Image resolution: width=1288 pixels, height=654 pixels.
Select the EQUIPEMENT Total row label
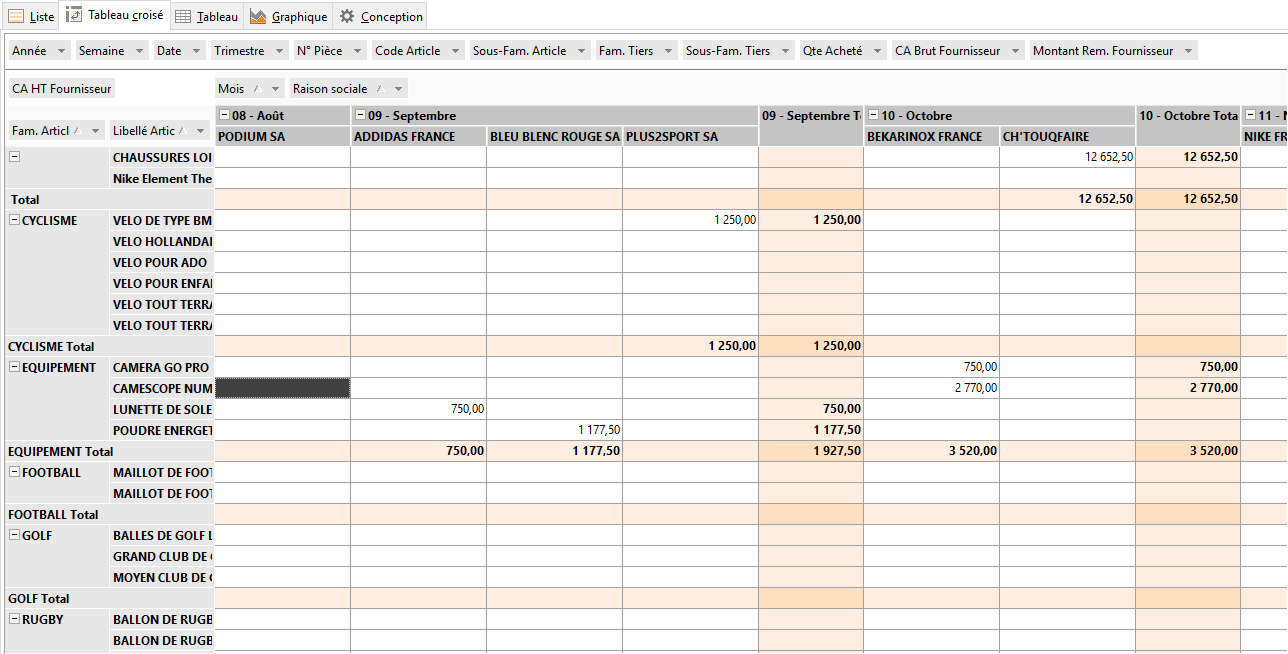pyautogui.click(x=110, y=452)
